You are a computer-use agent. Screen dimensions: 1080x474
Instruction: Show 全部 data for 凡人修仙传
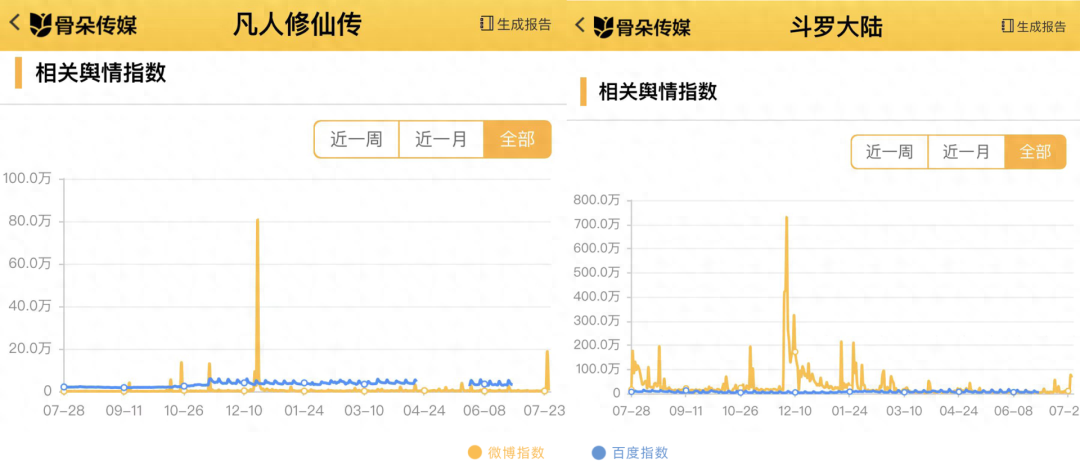click(517, 139)
